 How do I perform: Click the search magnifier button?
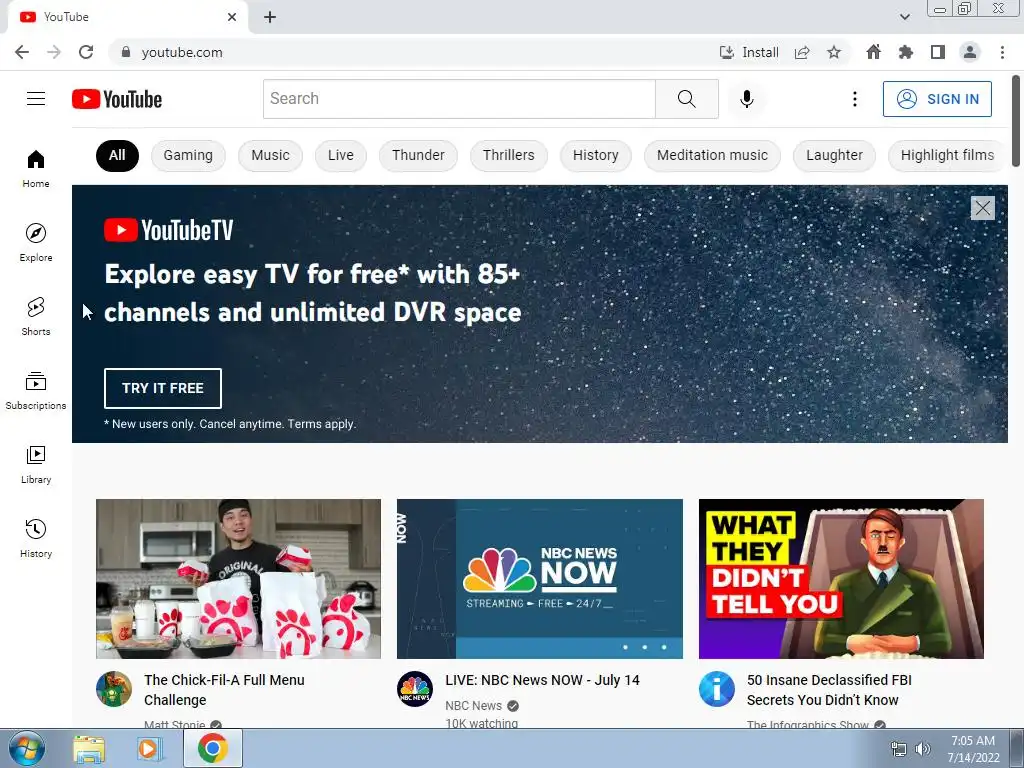coord(686,99)
